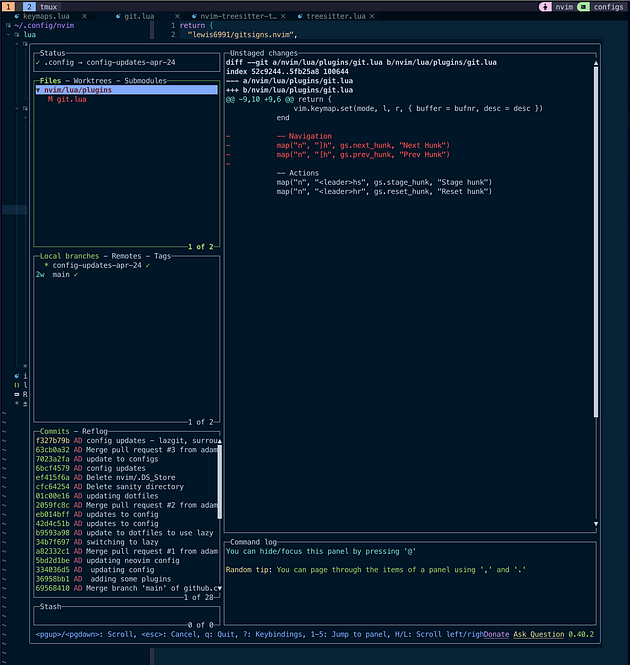The width and height of the screenshot is (630, 665).
Task: Select commit a82332c1 Merge pull request #1
Action: click(x=126, y=552)
